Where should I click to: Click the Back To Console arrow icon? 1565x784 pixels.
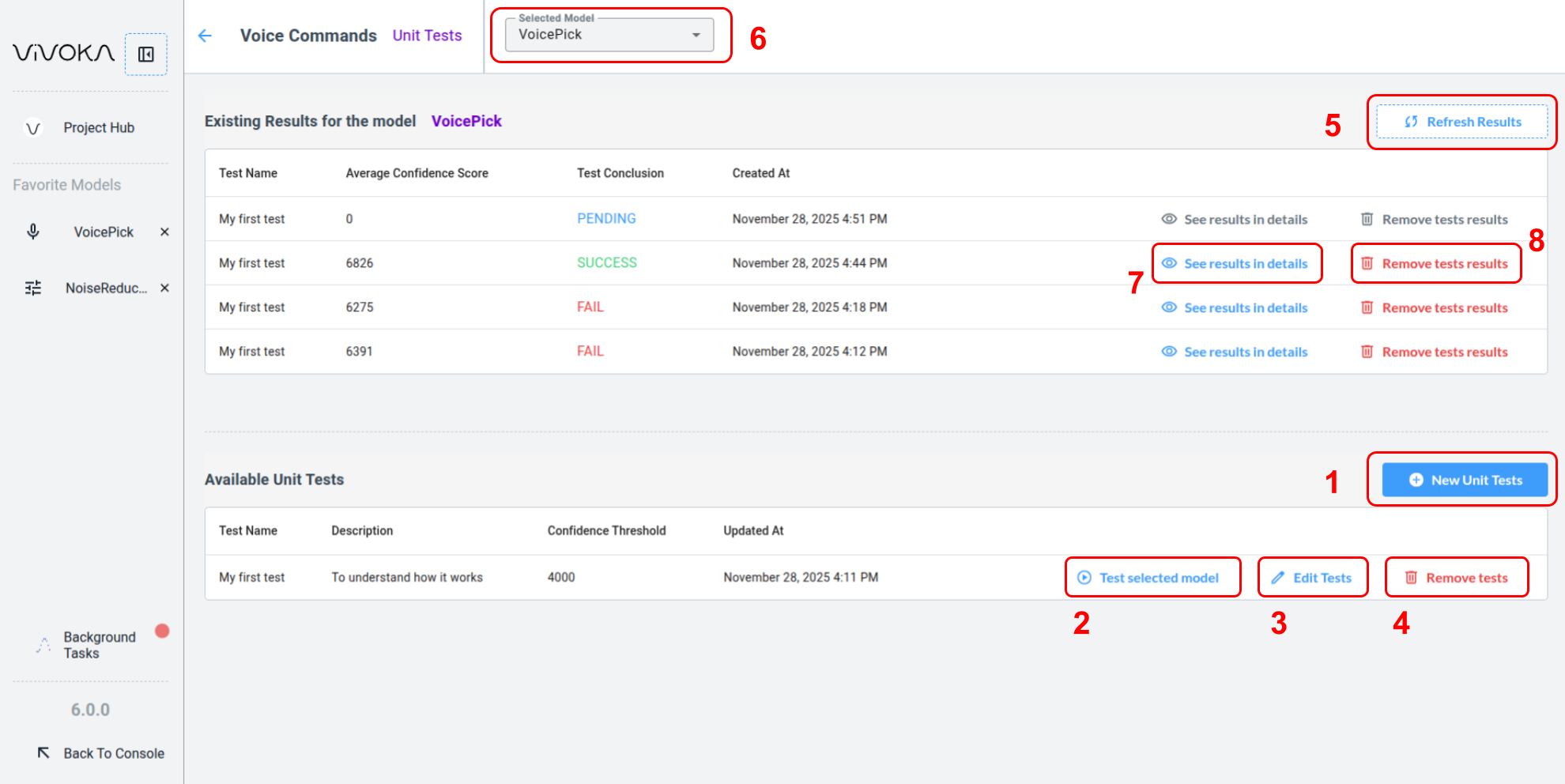pyautogui.click(x=43, y=752)
